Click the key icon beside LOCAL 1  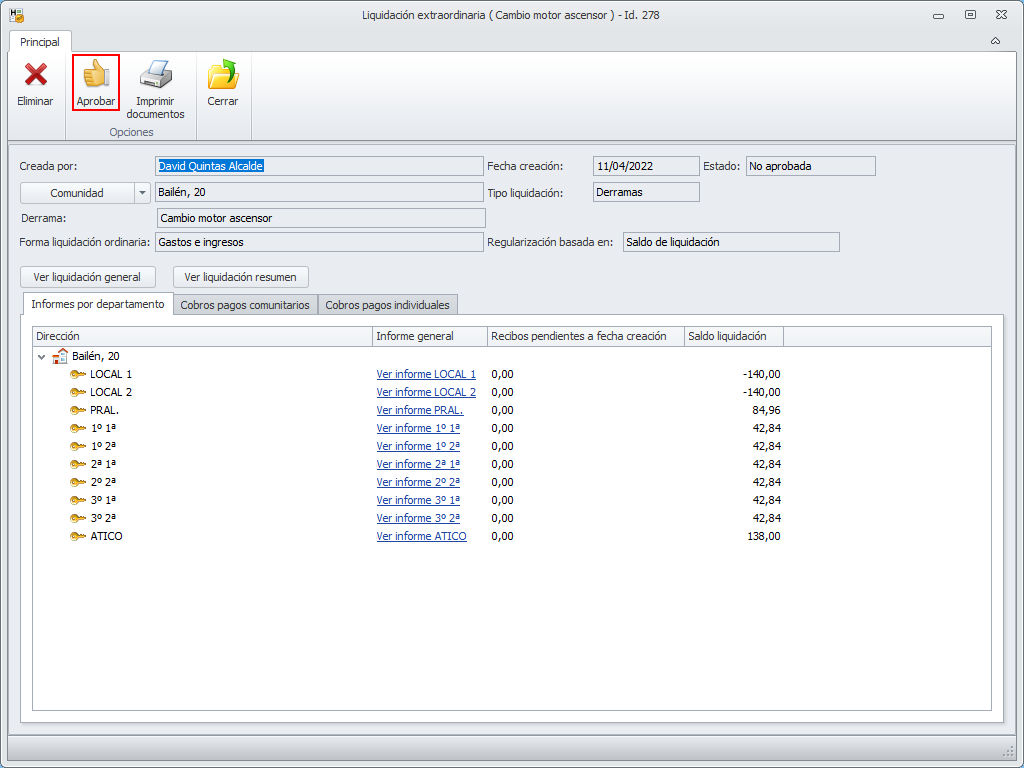(x=78, y=374)
